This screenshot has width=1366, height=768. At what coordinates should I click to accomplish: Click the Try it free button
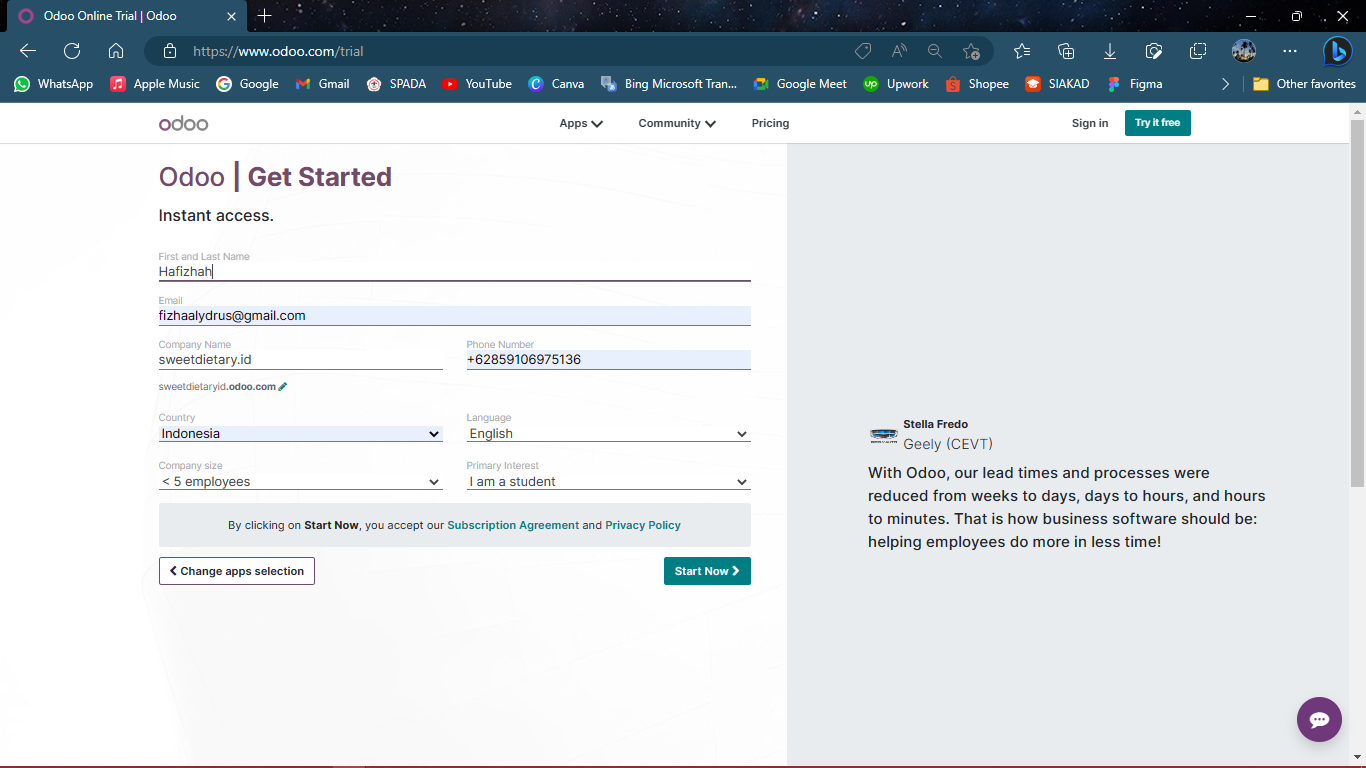[x=1157, y=123]
